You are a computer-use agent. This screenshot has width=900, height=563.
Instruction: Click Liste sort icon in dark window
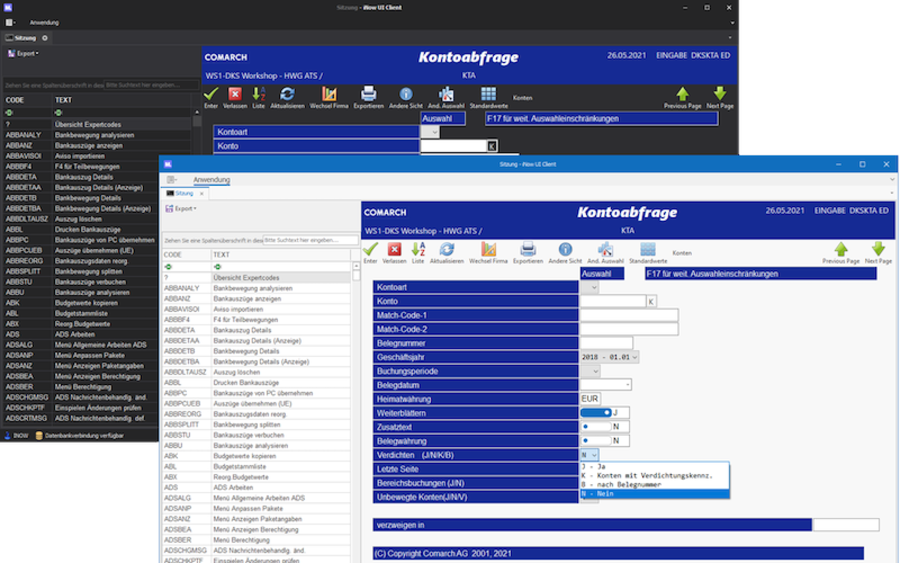pyautogui.click(x=259, y=94)
